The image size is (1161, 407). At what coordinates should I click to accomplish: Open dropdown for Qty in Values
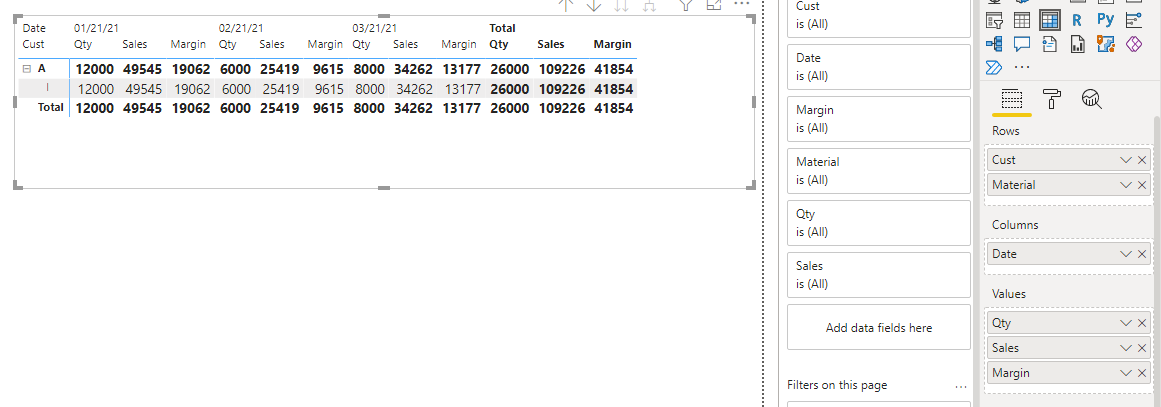1126,323
